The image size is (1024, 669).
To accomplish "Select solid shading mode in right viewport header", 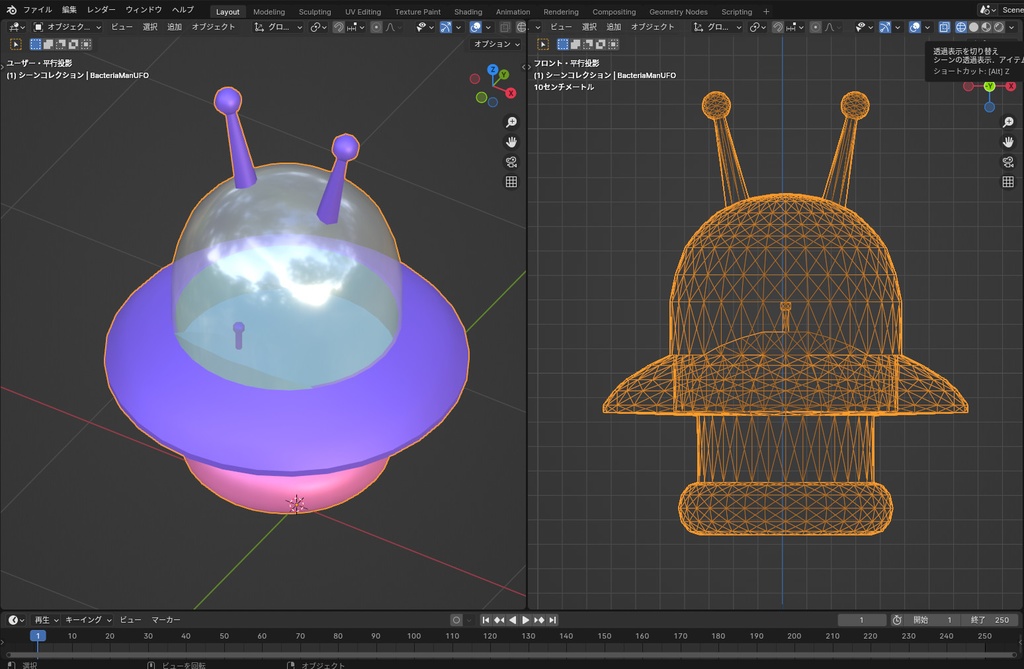I will (973, 27).
